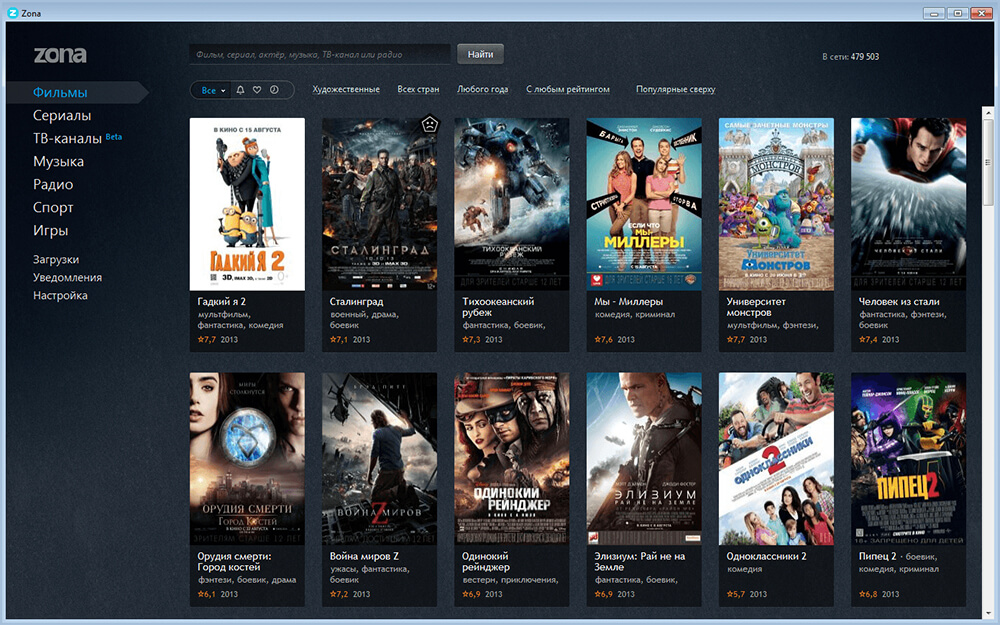Expand the Художественные genre filter

point(345,90)
